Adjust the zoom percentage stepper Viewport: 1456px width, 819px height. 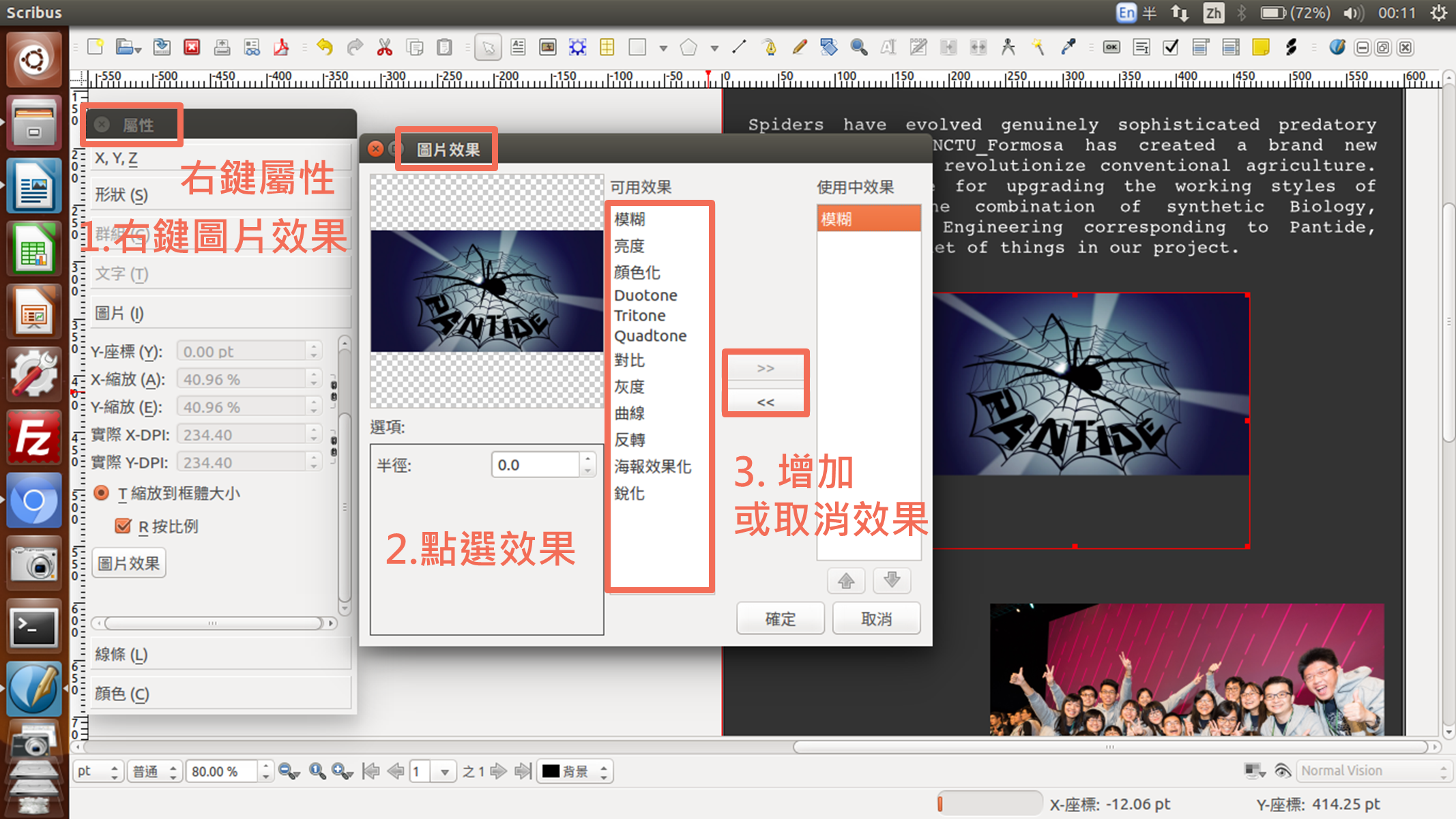[265, 771]
